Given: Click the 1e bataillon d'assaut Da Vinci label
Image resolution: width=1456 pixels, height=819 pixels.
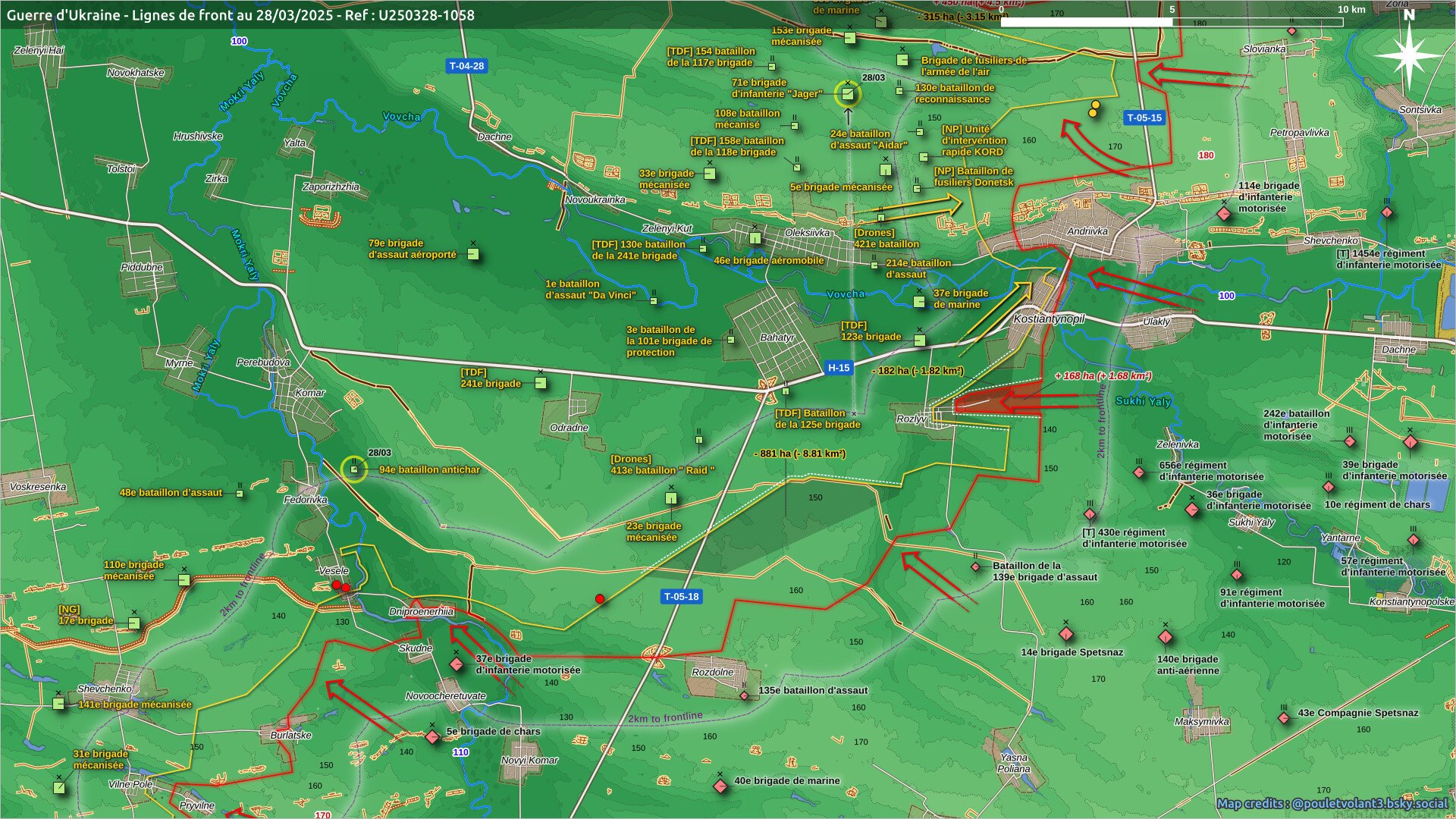Looking at the screenshot, I should pyautogui.click(x=591, y=289).
